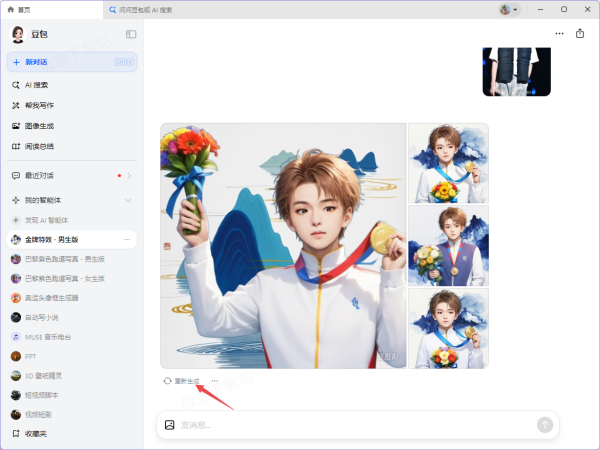Image resolution: width=600 pixels, height=450 pixels.
Task: Open the 收藏夹 favorites folder
Action: [36, 433]
